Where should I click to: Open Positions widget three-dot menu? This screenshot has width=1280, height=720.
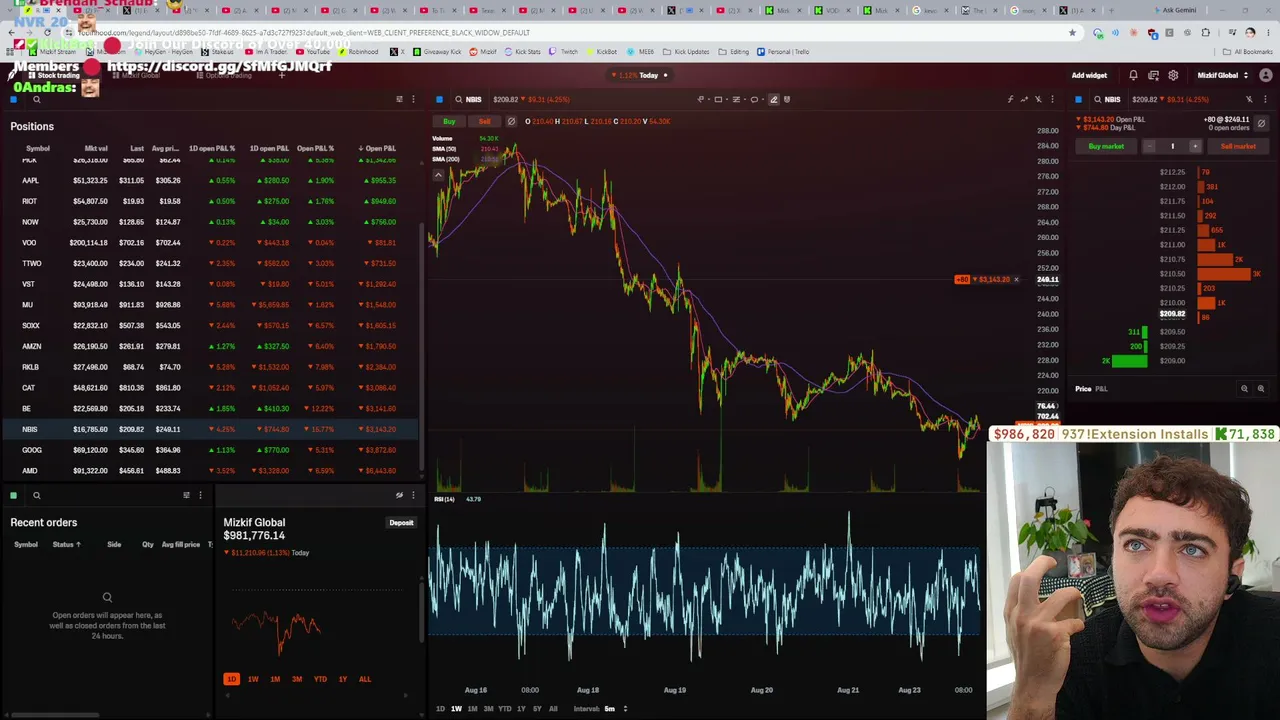[413, 99]
